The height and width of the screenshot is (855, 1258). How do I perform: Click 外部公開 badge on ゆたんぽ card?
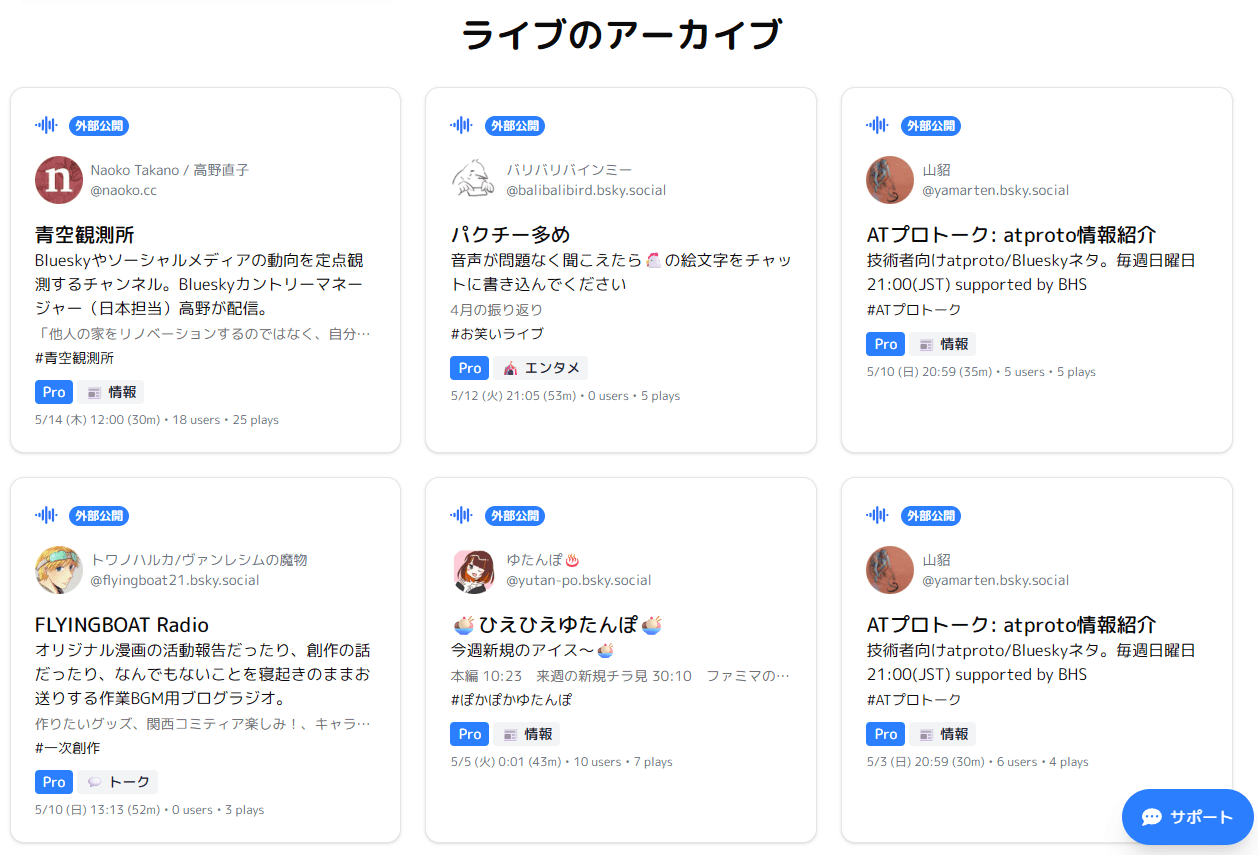click(515, 516)
